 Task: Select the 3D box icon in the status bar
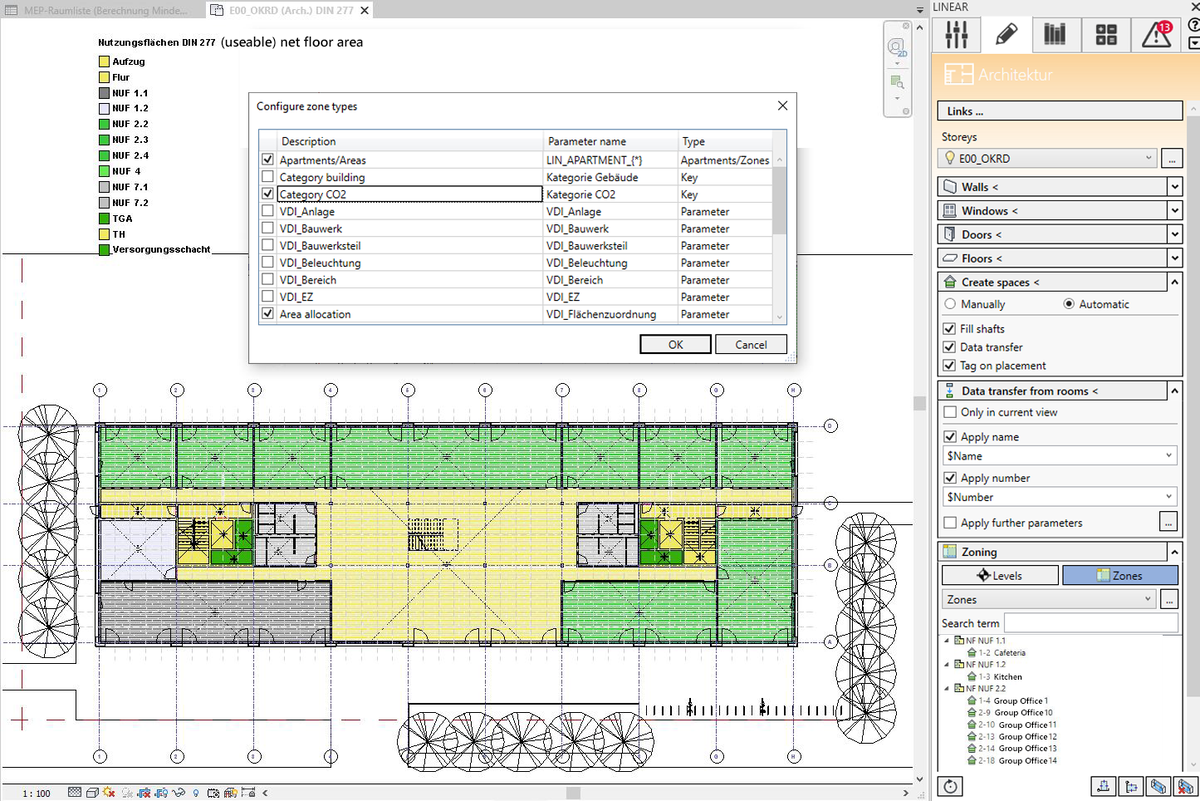tap(91, 793)
